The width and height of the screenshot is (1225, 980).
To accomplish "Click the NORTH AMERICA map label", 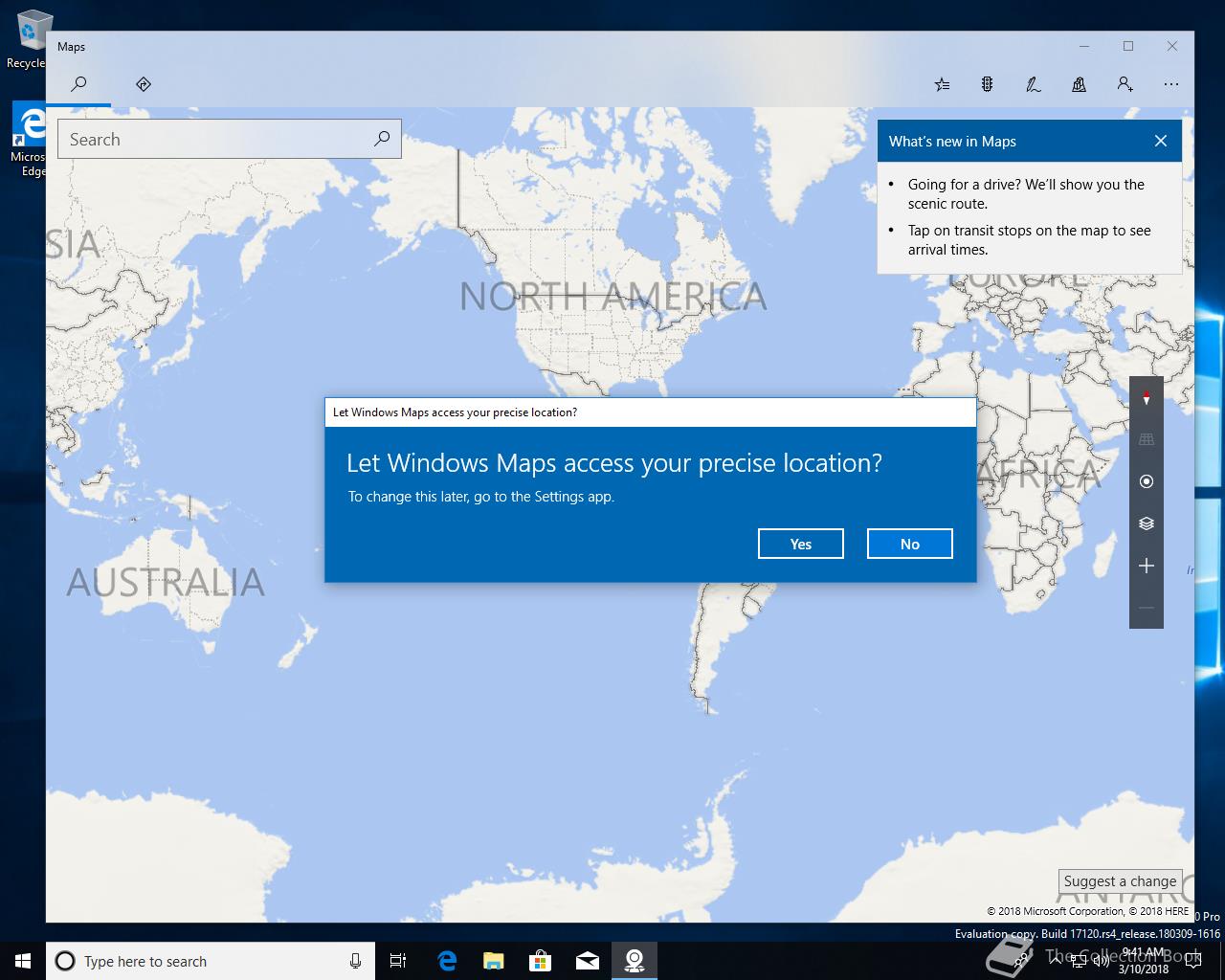I will 612,297.
